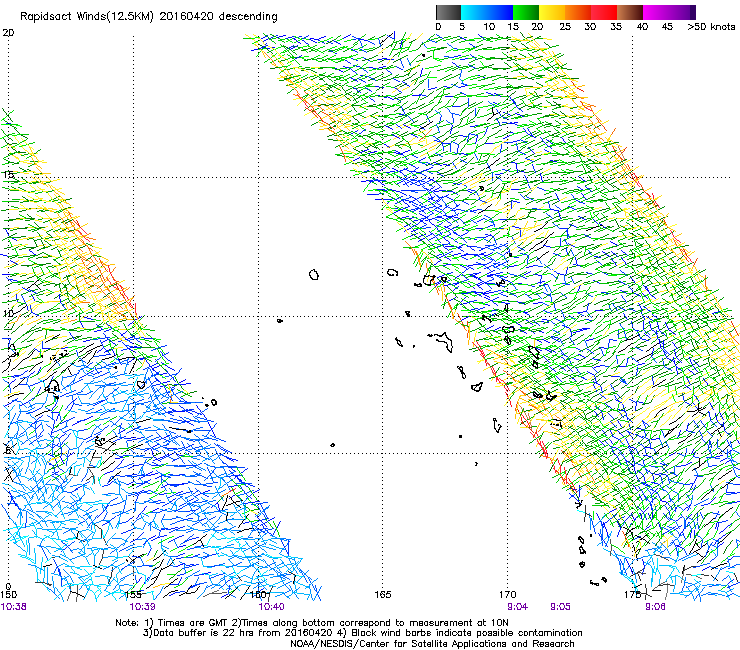The image size is (740, 650).
Task: Click the latitude axis label '15' at left edge
Action: [x=8, y=174]
